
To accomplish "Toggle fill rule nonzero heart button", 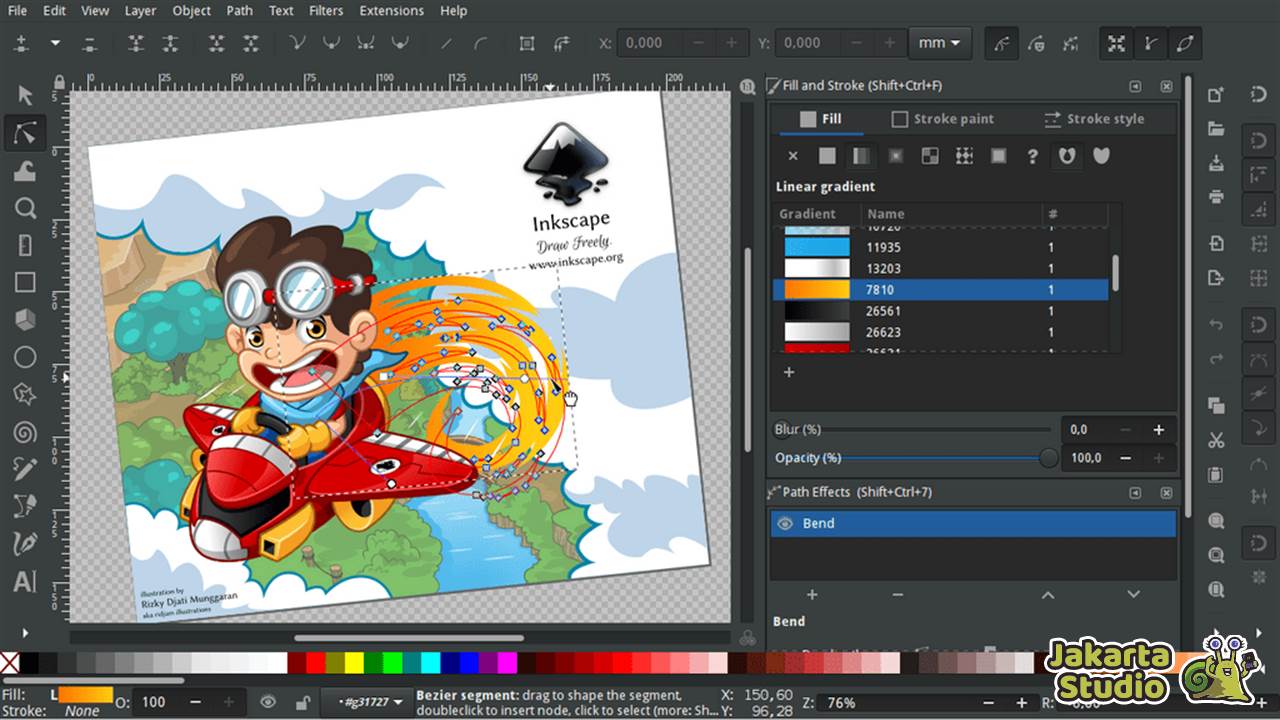I will 1101,156.
